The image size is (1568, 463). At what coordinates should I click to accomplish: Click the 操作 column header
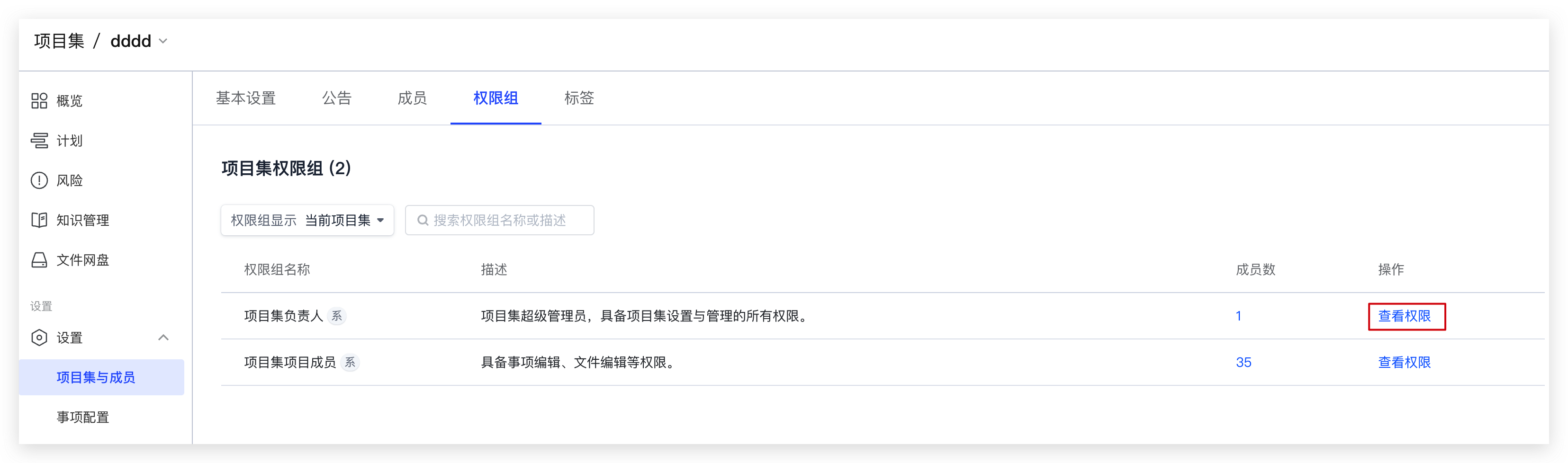(1391, 269)
